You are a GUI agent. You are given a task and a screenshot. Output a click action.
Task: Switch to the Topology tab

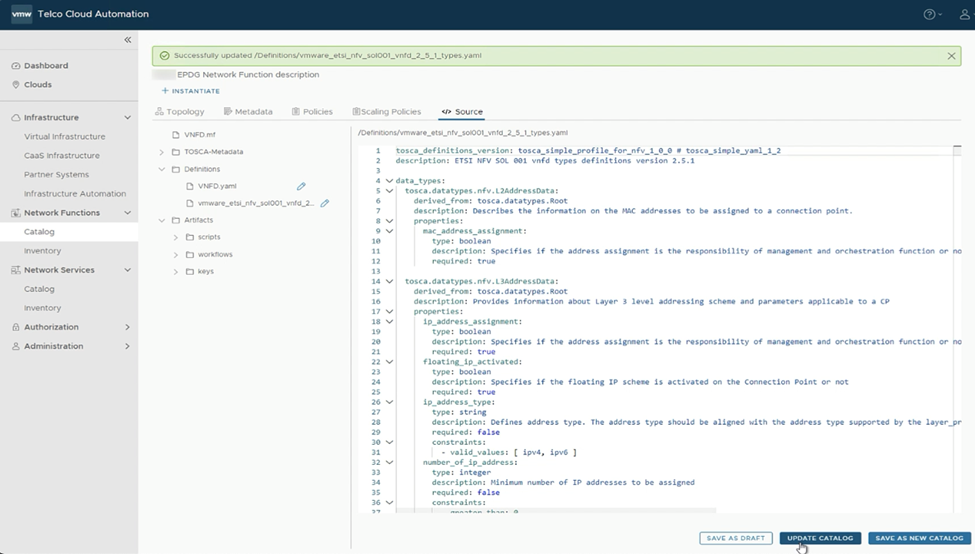pos(180,112)
